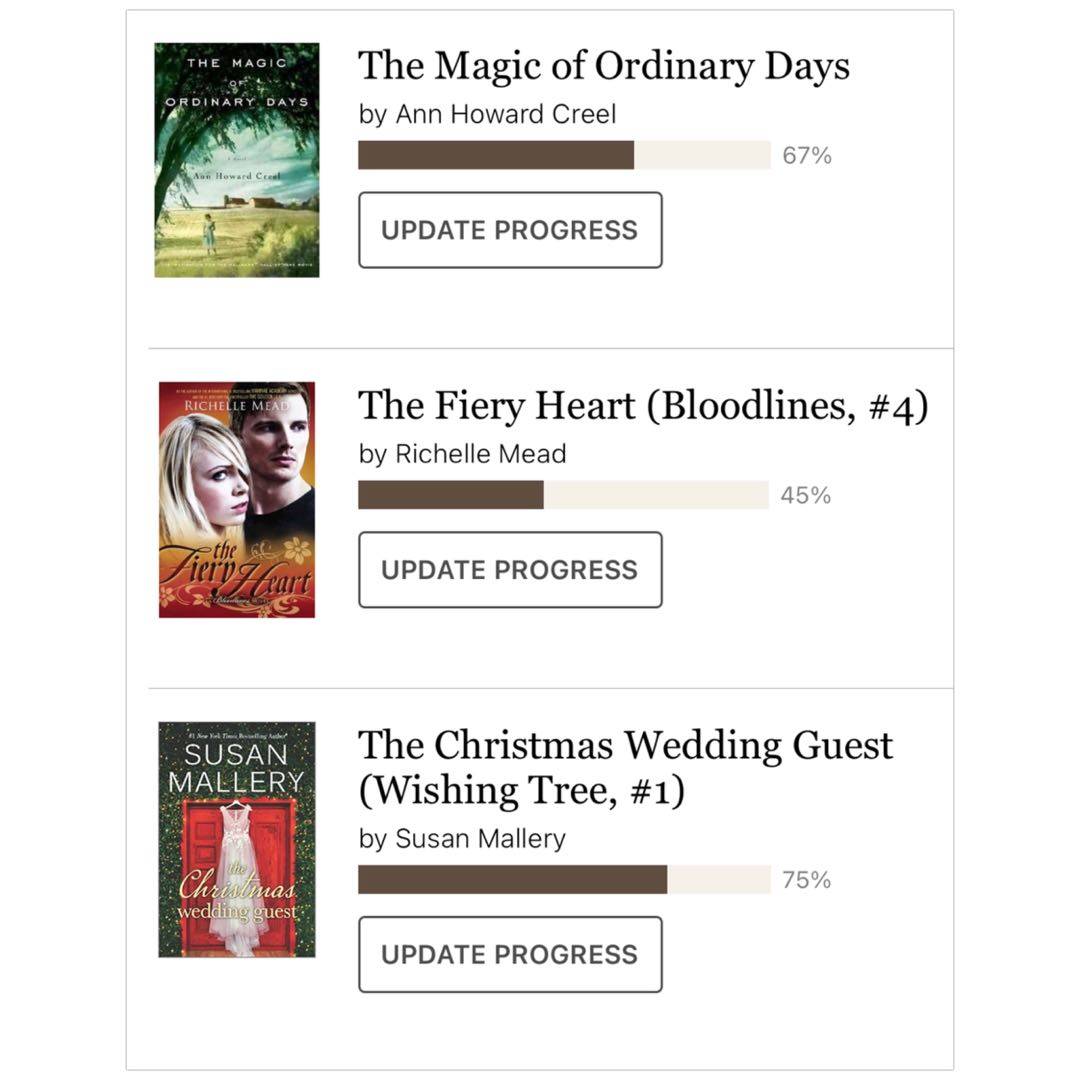The width and height of the screenshot is (1080, 1080).
Task: Open The Fiery Heart (Bloodlines, #4) title
Action: click(x=643, y=406)
